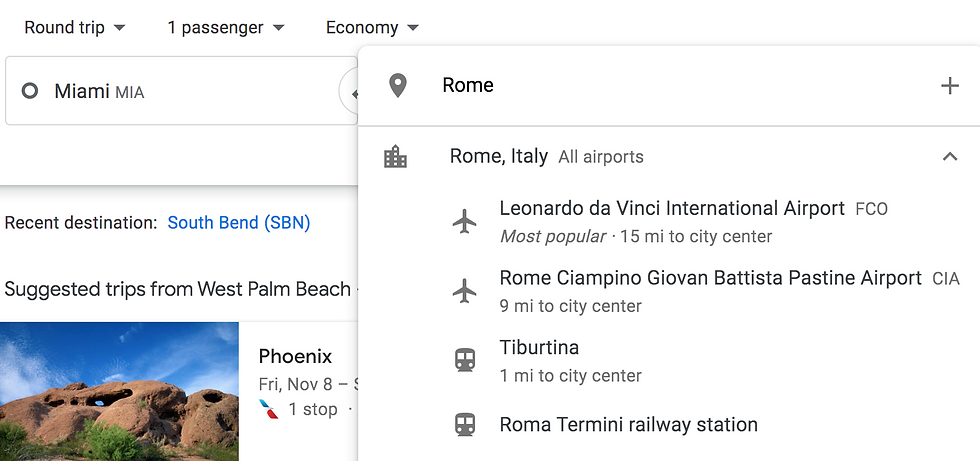Click the city buildings icon for Rome, Italy

[396, 157]
